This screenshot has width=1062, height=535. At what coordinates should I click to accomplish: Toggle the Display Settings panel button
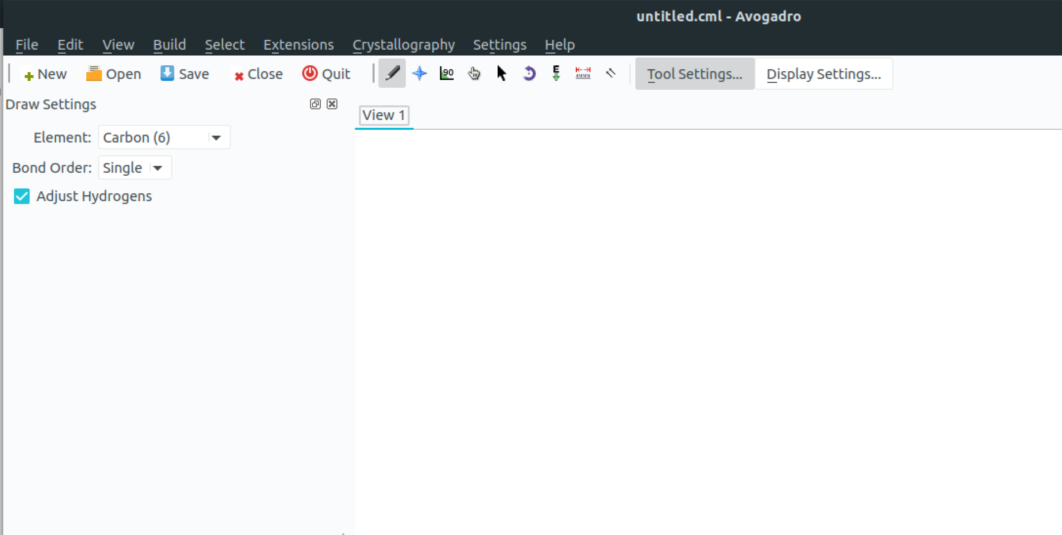tap(823, 74)
